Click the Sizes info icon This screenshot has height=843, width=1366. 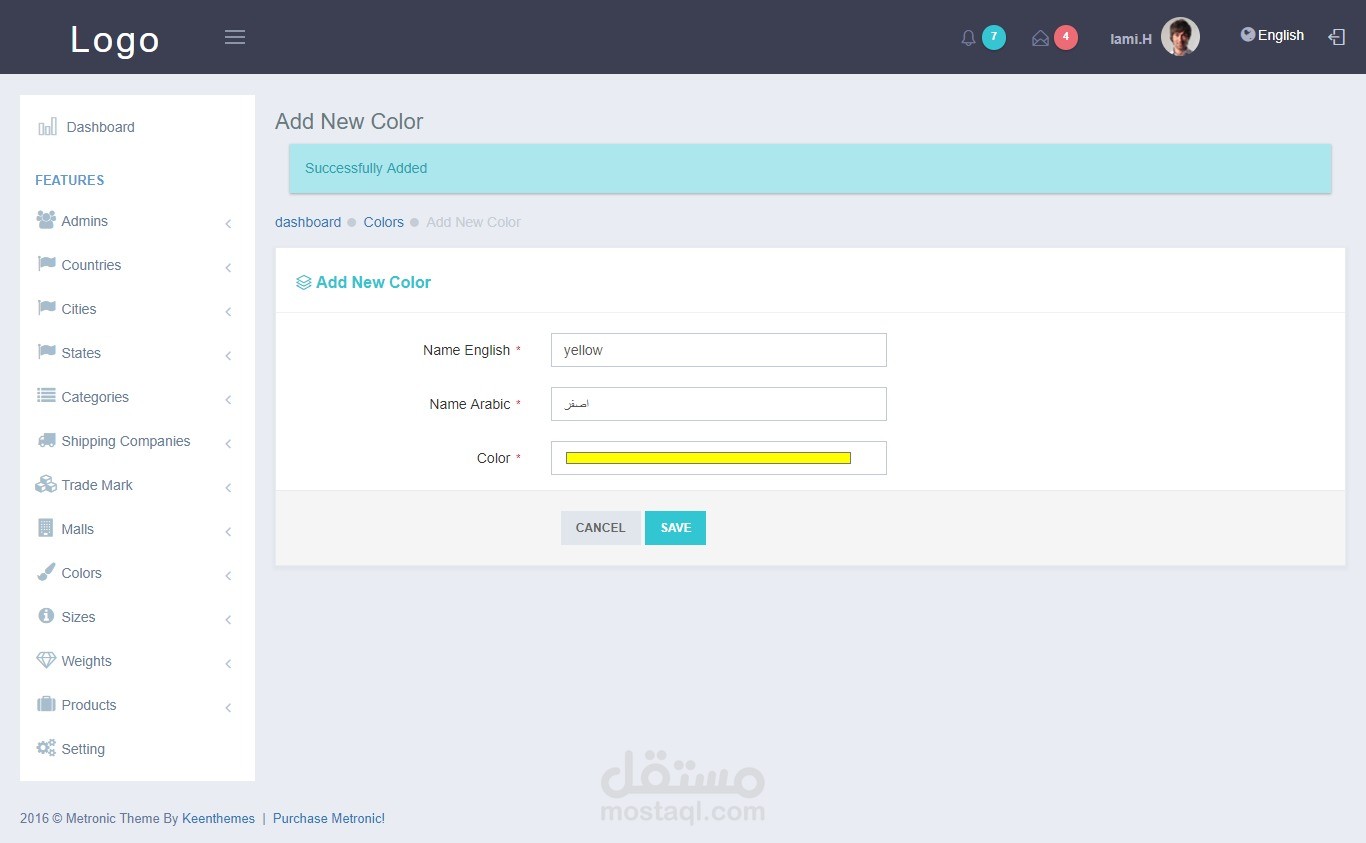46,616
